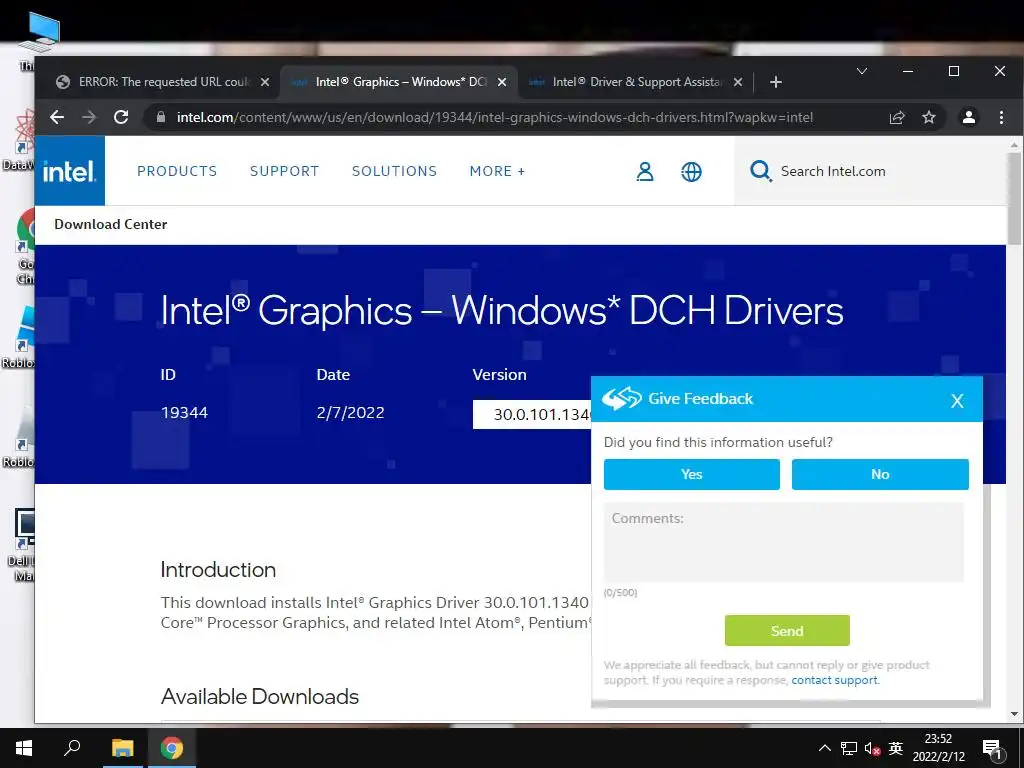The image size is (1024, 768).
Task: Click the Introduction heading
Action: click(x=218, y=569)
